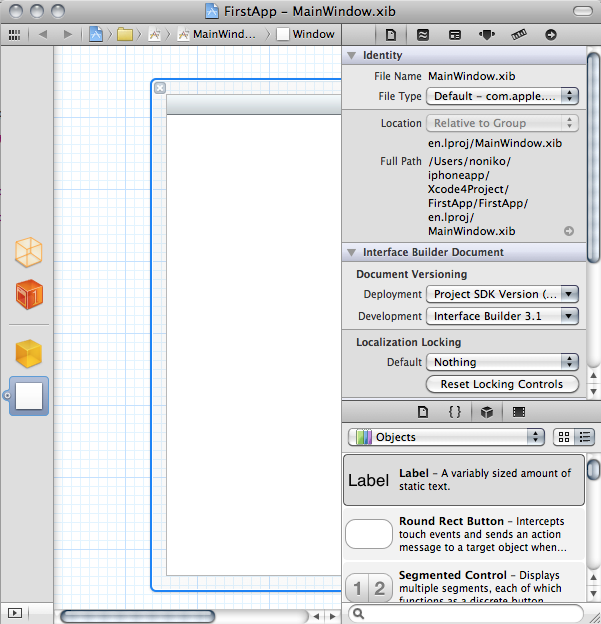Open the Identity inspector tab
Image resolution: width=601 pixels, height=624 pixels.
455,35
